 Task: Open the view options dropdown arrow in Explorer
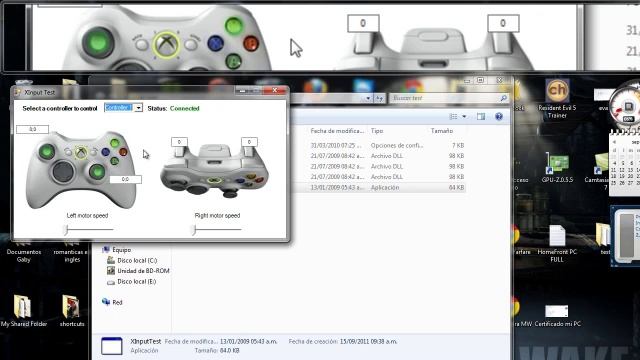[464, 117]
